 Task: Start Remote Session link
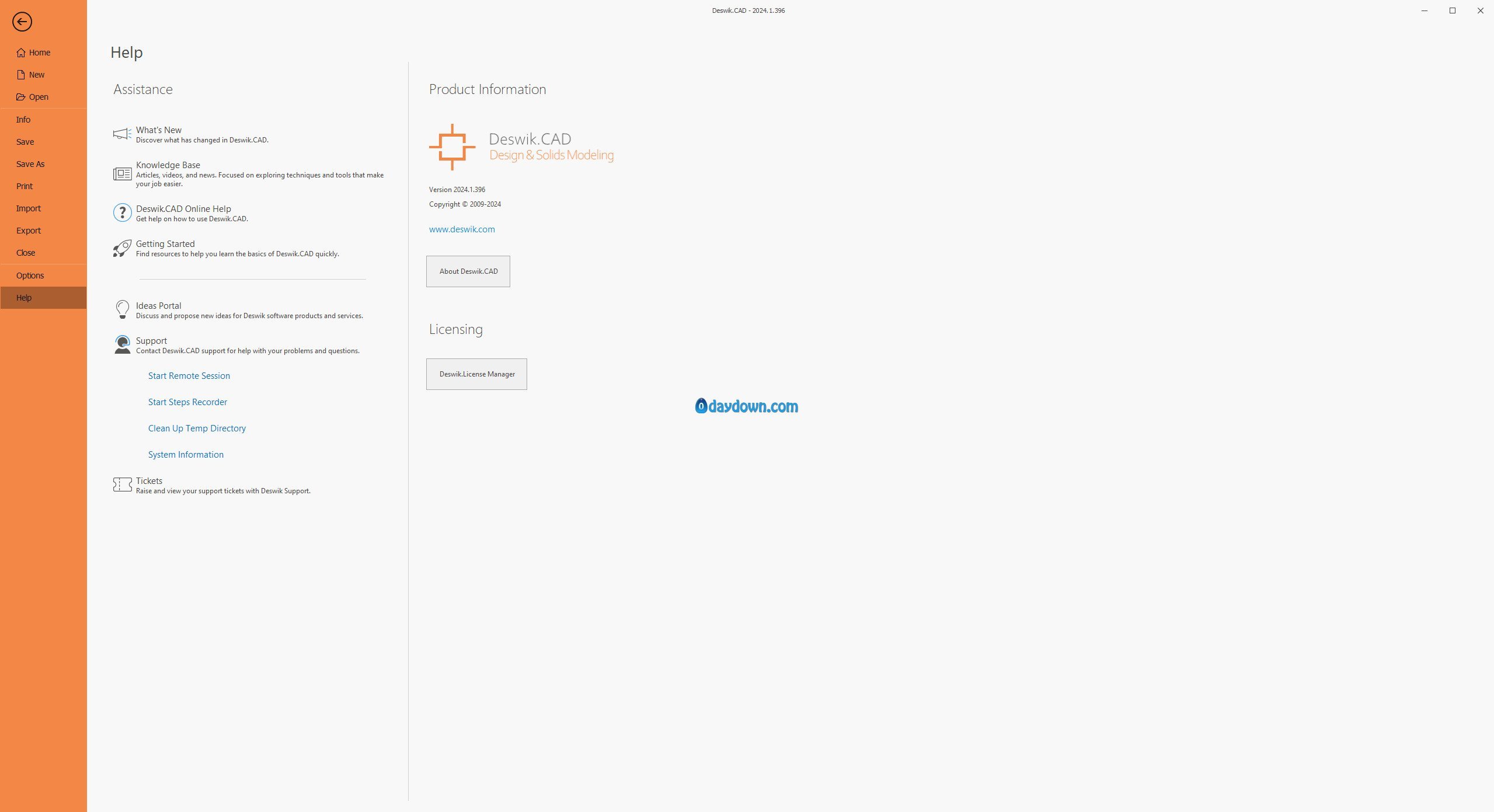pos(189,376)
